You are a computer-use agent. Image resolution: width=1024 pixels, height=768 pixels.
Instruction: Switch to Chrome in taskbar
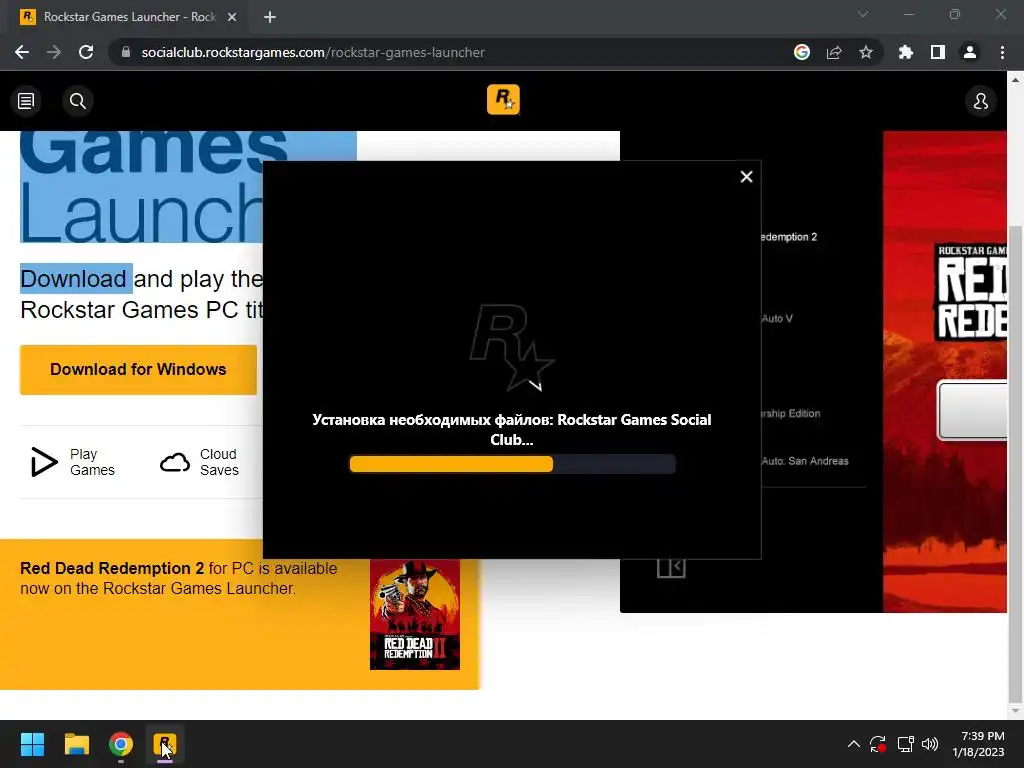tap(121, 744)
